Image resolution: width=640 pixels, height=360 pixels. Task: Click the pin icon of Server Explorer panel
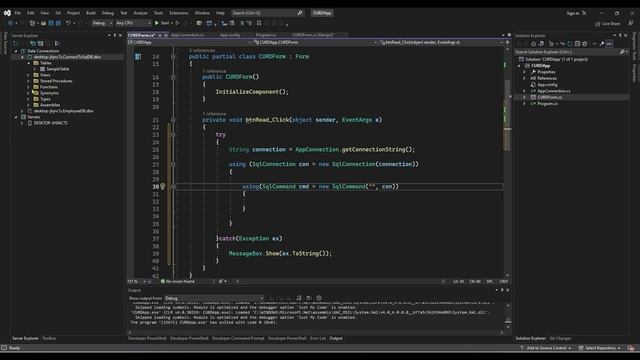click(115, 36)
